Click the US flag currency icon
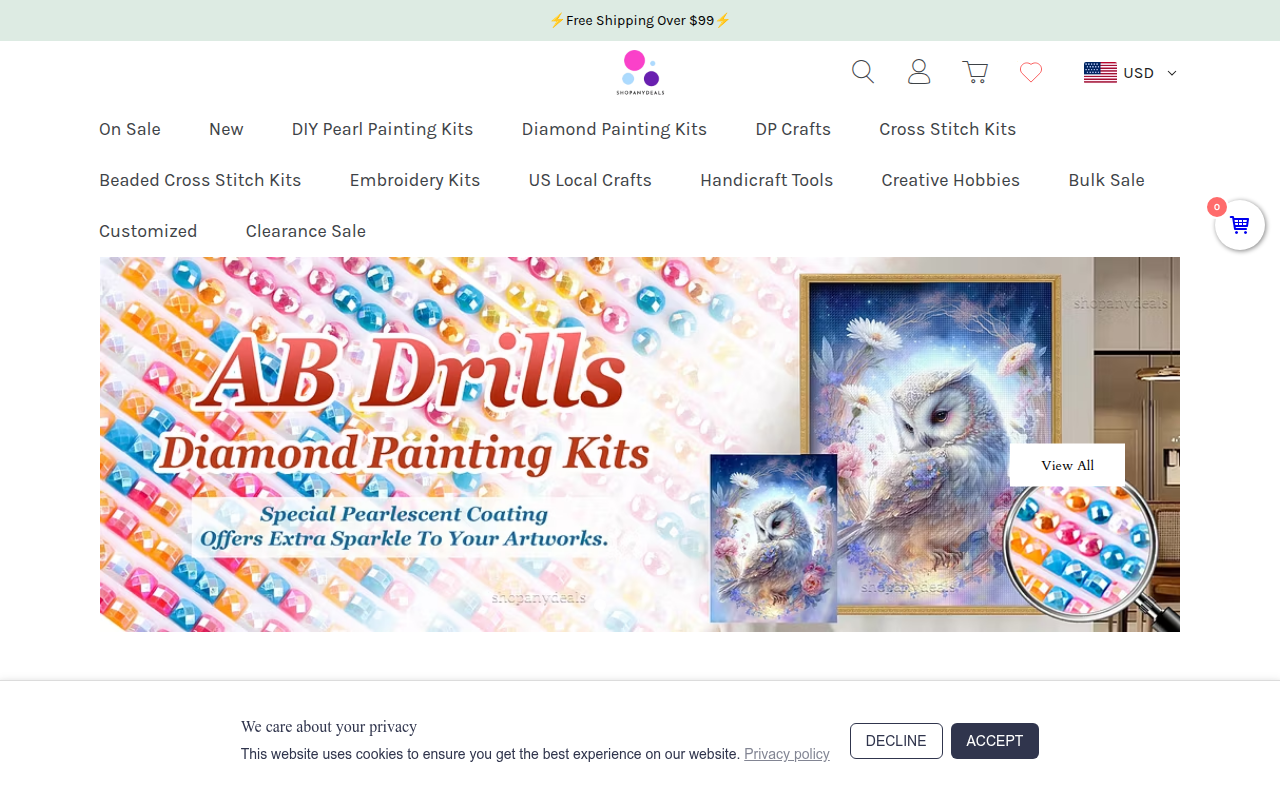The image size is (1280, 800). coord(1100,72)
